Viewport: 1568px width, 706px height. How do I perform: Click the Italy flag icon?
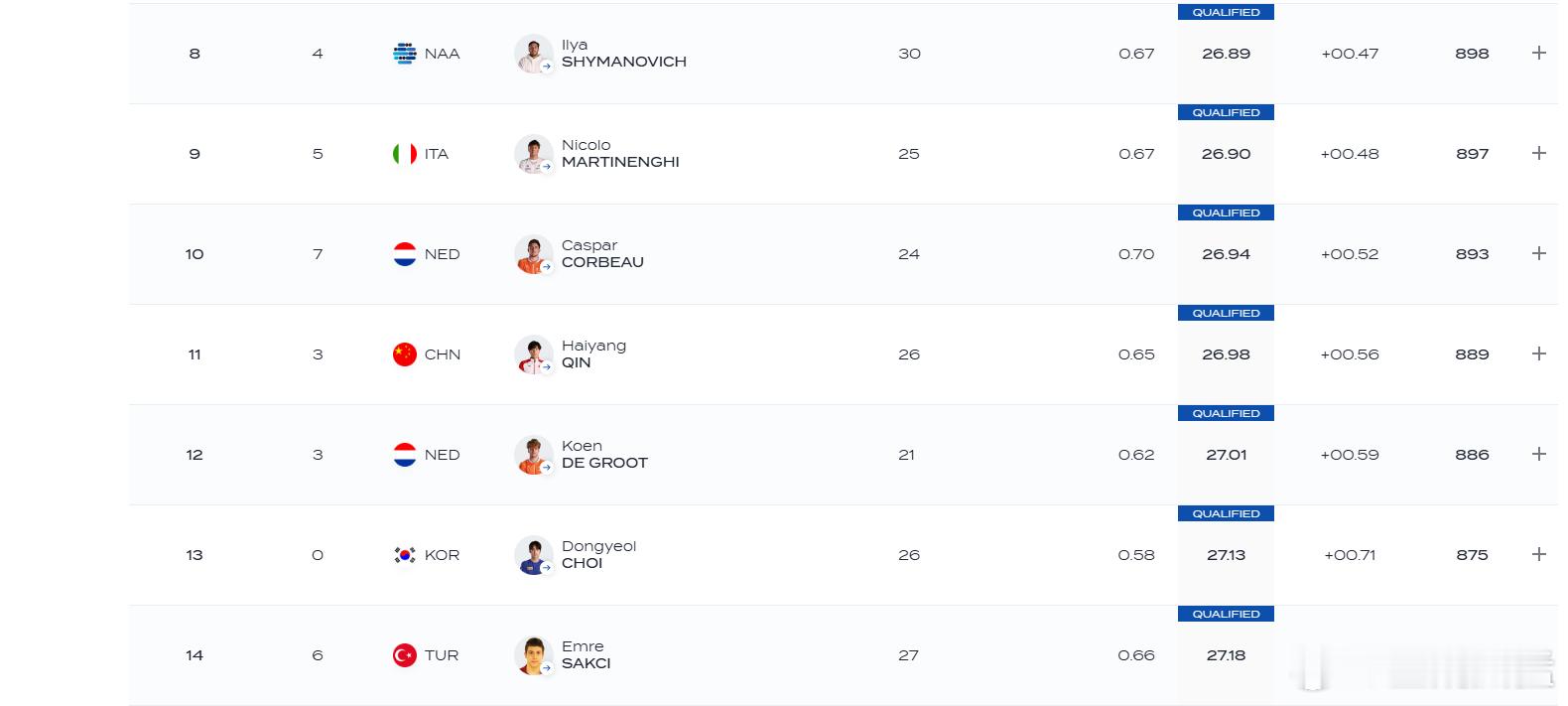pyautogui.click(x=405, y=154)
